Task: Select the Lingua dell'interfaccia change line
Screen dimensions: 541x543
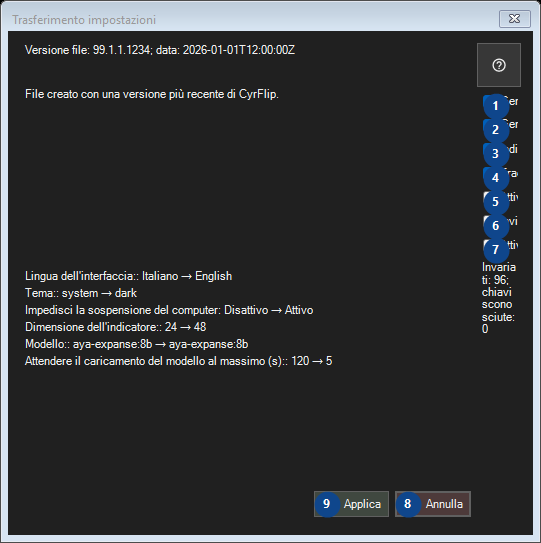Action: point(128,276)
